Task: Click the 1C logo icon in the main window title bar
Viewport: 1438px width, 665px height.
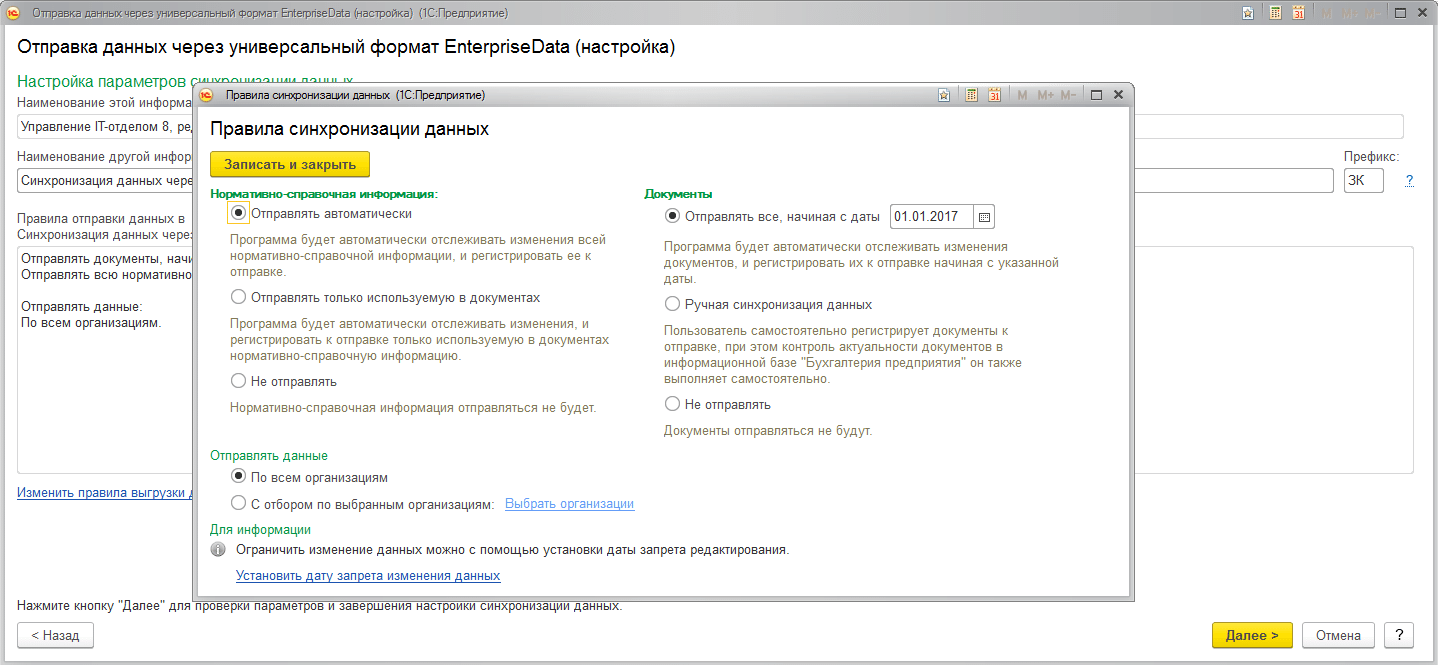Action: tap(14, 13)
